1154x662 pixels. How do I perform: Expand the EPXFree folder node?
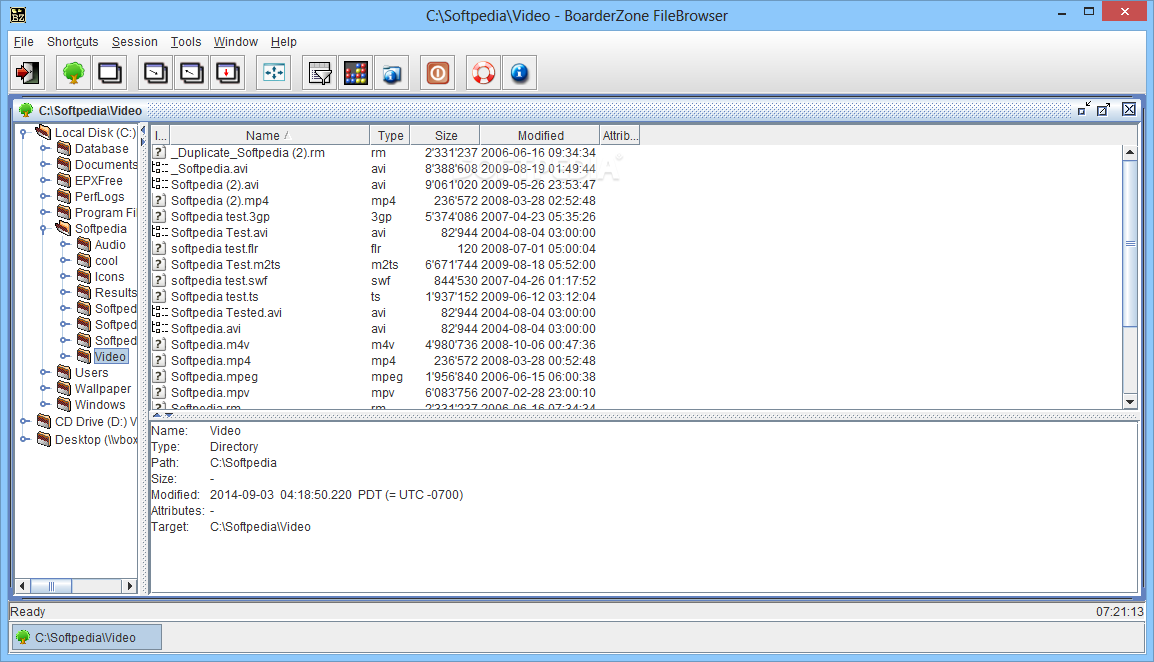pos(44,180)
